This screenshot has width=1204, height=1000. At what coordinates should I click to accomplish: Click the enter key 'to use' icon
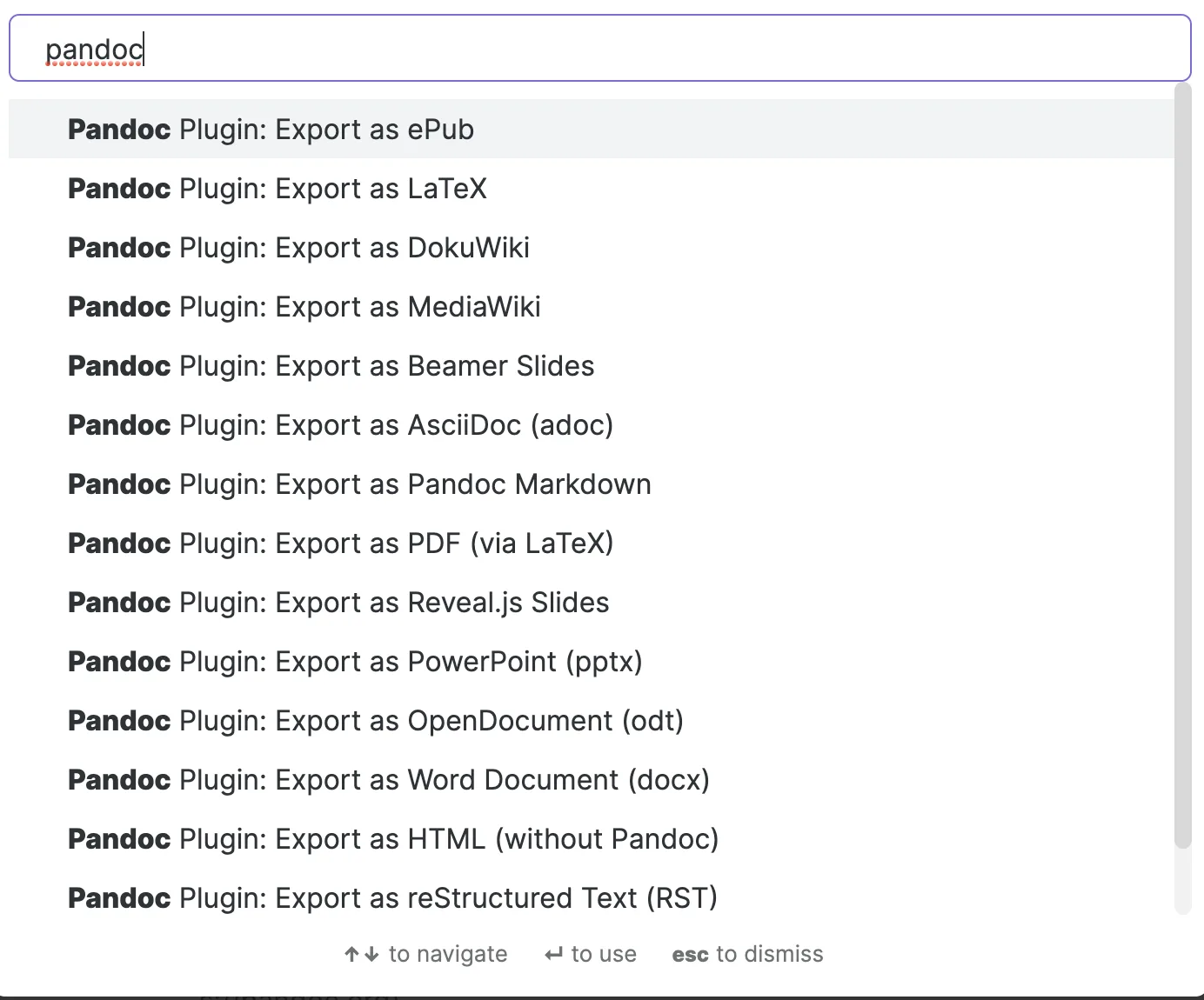[554, 955]
